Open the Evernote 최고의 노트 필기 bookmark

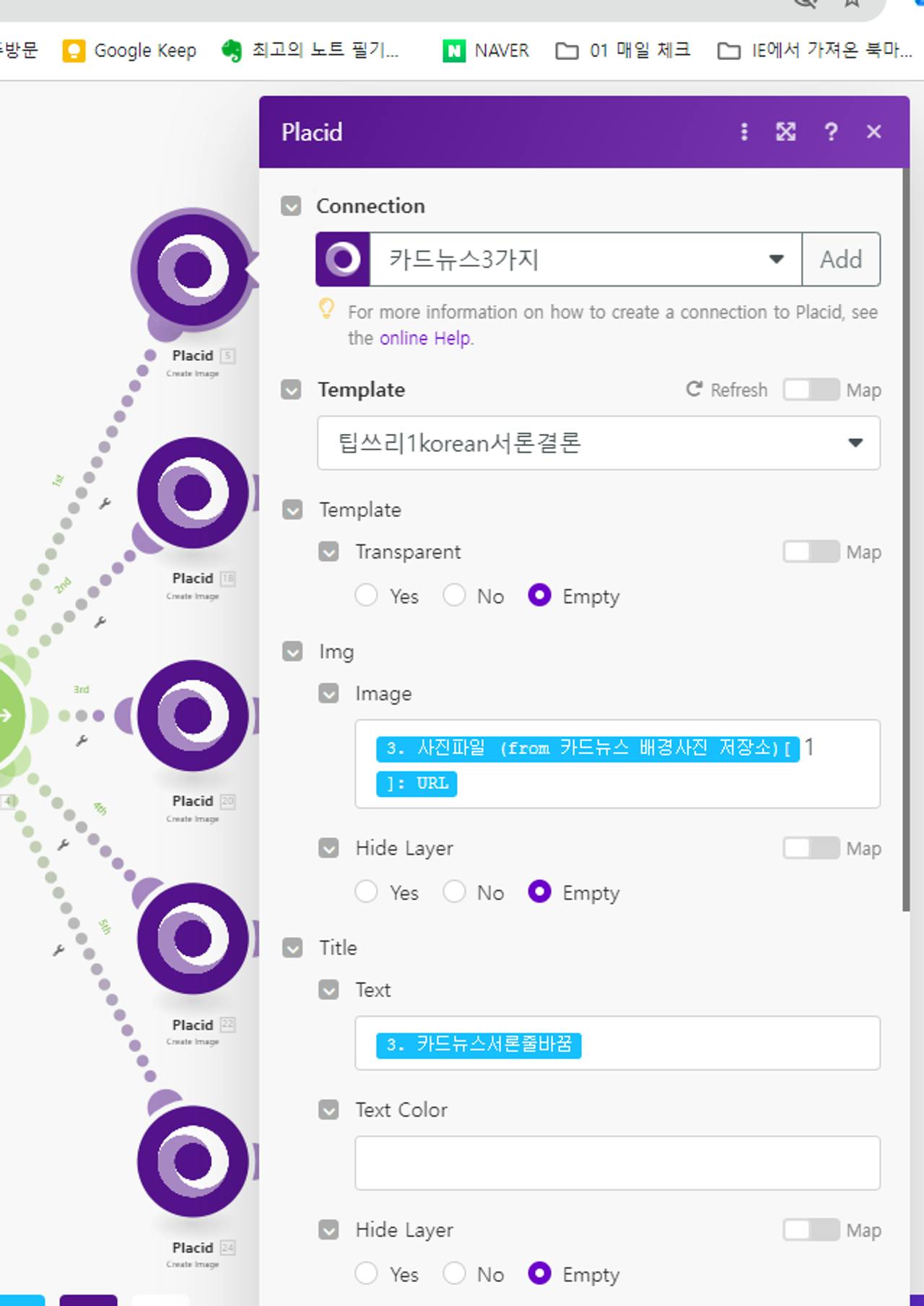[x=311, y=51]
